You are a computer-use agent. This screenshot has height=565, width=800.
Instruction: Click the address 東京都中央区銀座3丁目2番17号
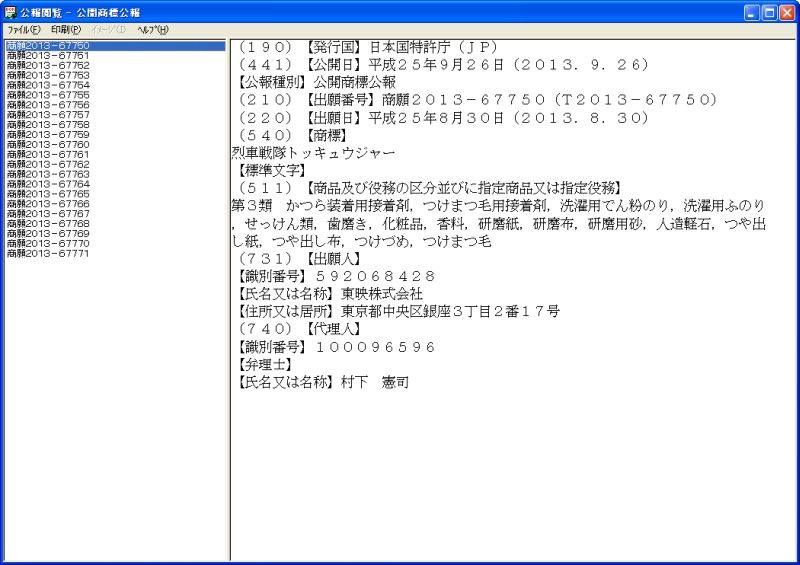click(x=451, y=311)
